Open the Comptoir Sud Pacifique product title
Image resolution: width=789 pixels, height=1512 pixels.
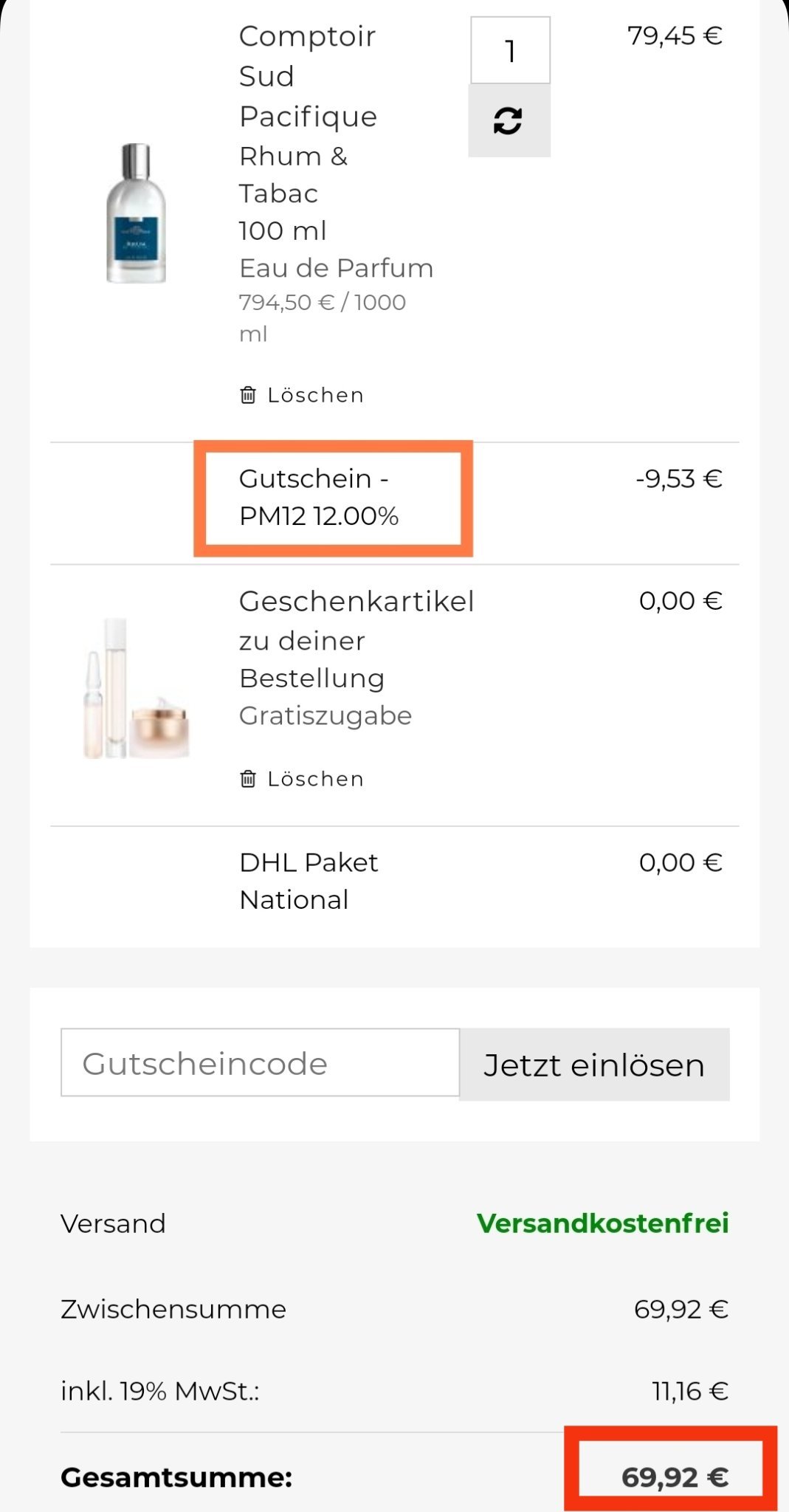pos(308,76)
